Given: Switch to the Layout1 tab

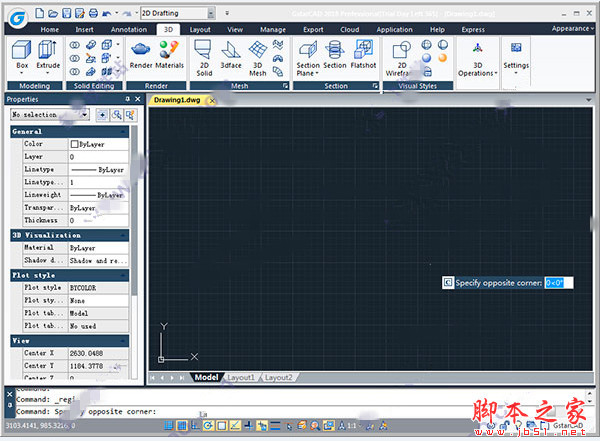Looking at the screenshot, I should click(241, 378).
